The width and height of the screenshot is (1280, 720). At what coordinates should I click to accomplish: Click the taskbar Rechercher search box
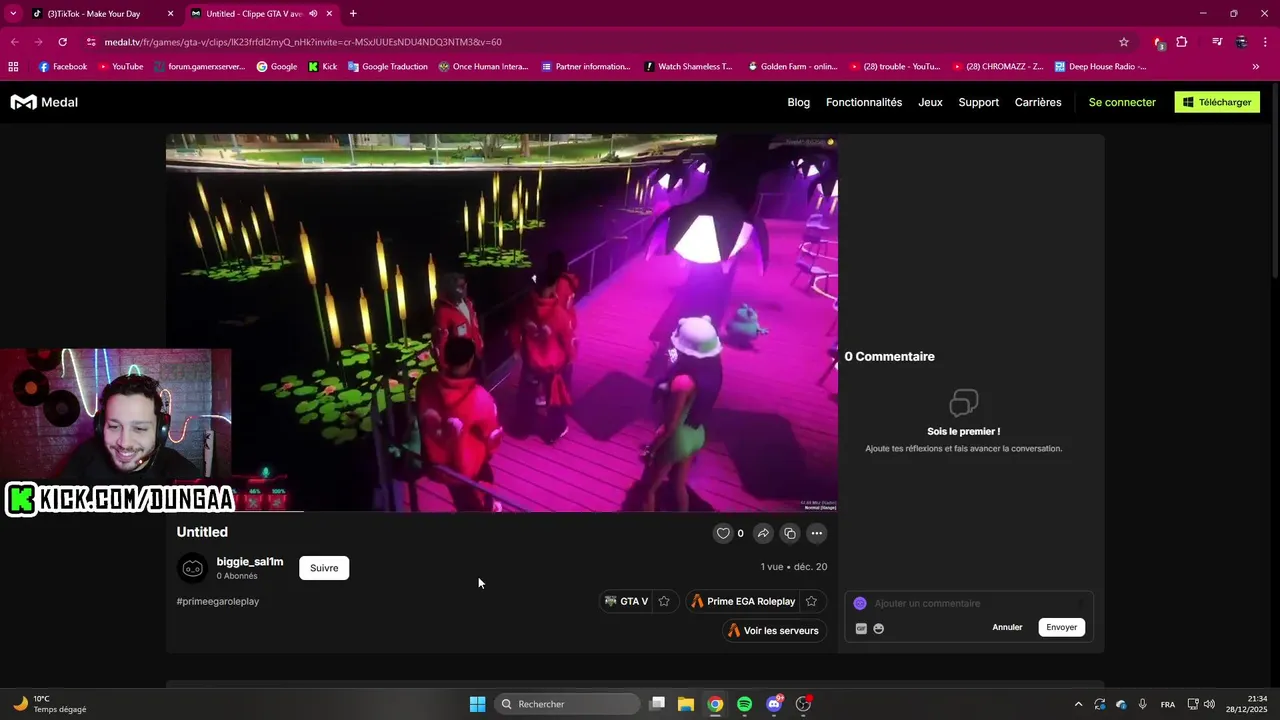click(x=567, y=704)
